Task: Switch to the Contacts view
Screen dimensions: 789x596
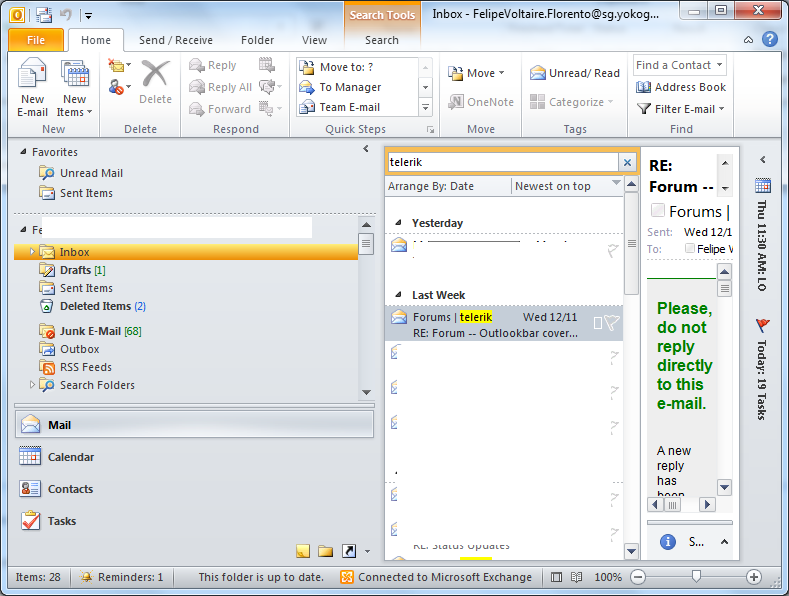Action: click(194, 489)
